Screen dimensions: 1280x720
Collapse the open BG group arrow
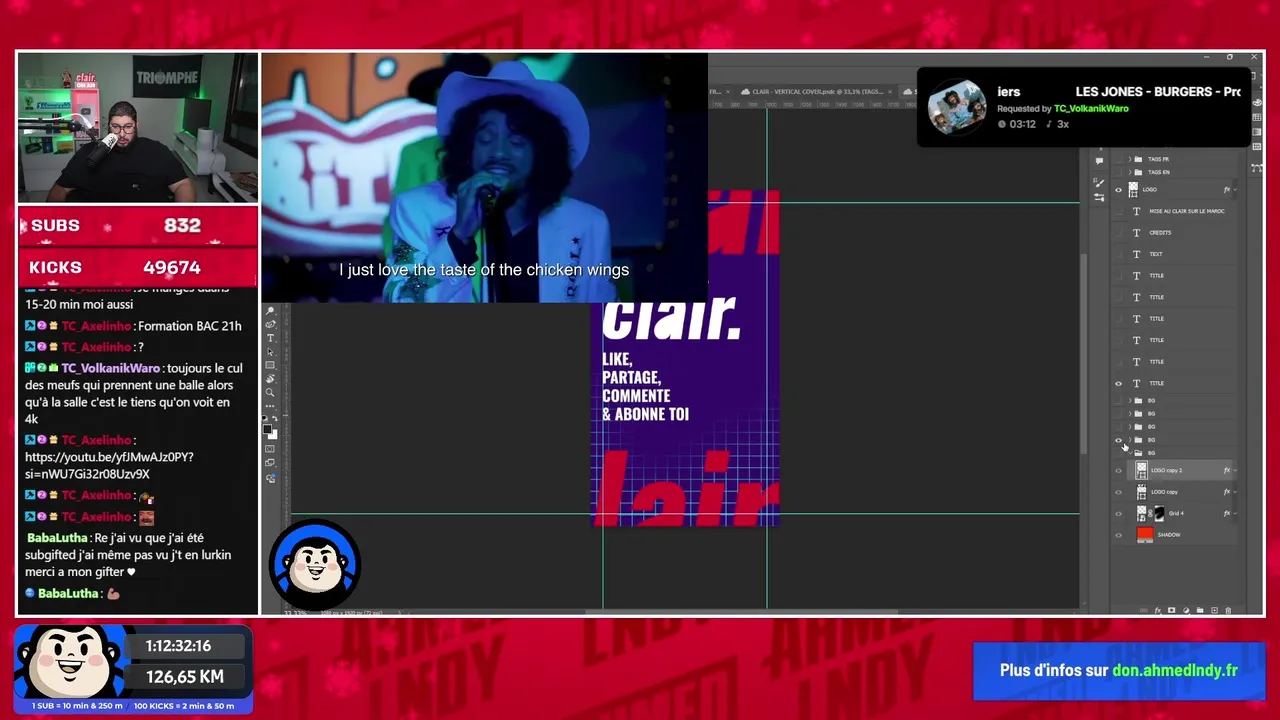point(1130,453)
